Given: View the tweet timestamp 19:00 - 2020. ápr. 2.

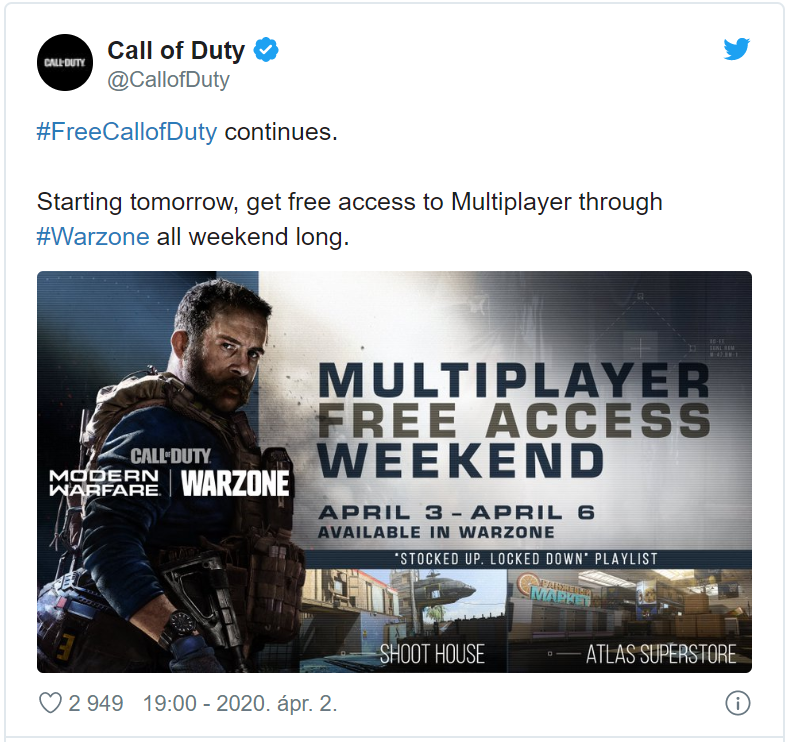Looking at the screenshot, I should coord(240,703).
